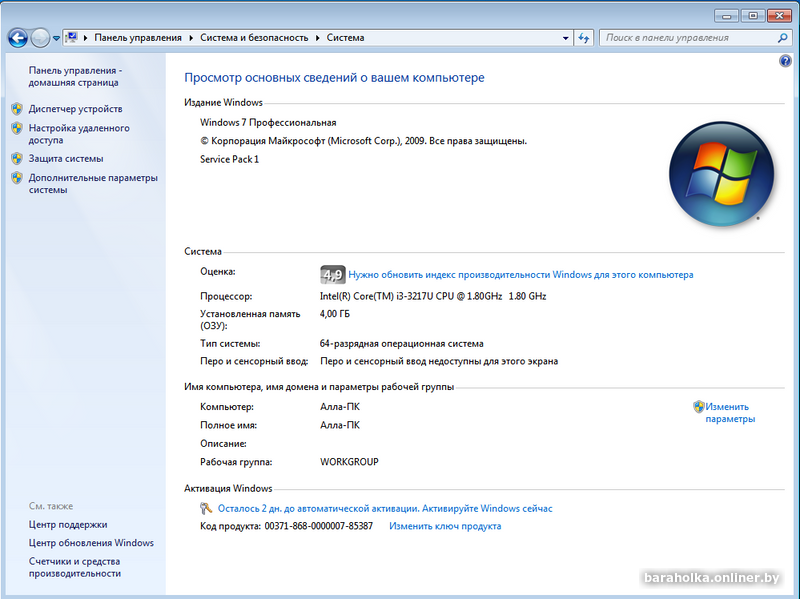Click Активируйте Windows сейчас activation link
This screenshot has height=599, width=800.
(487, 508)
